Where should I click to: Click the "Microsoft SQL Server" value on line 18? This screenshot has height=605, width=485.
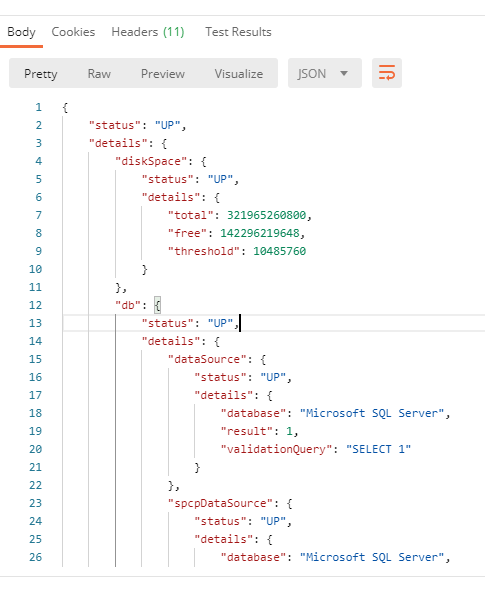[372, 413]
